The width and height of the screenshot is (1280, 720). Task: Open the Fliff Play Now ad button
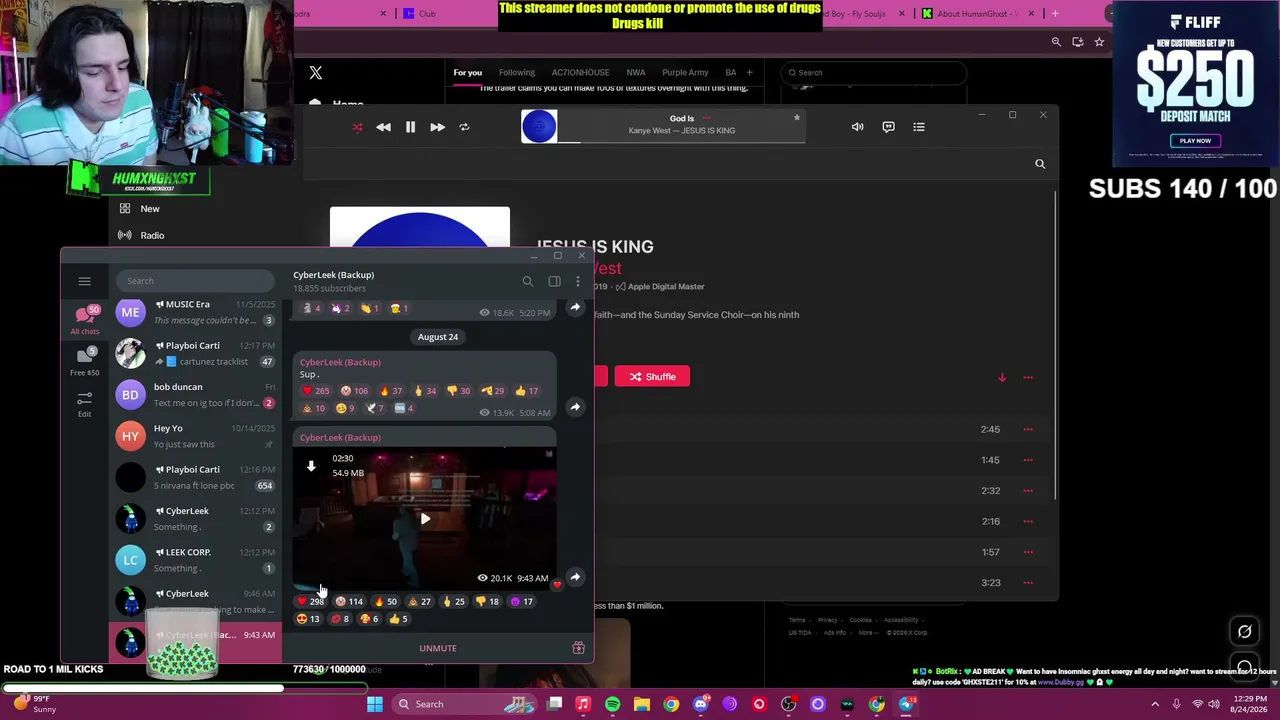pos(1195,141)
